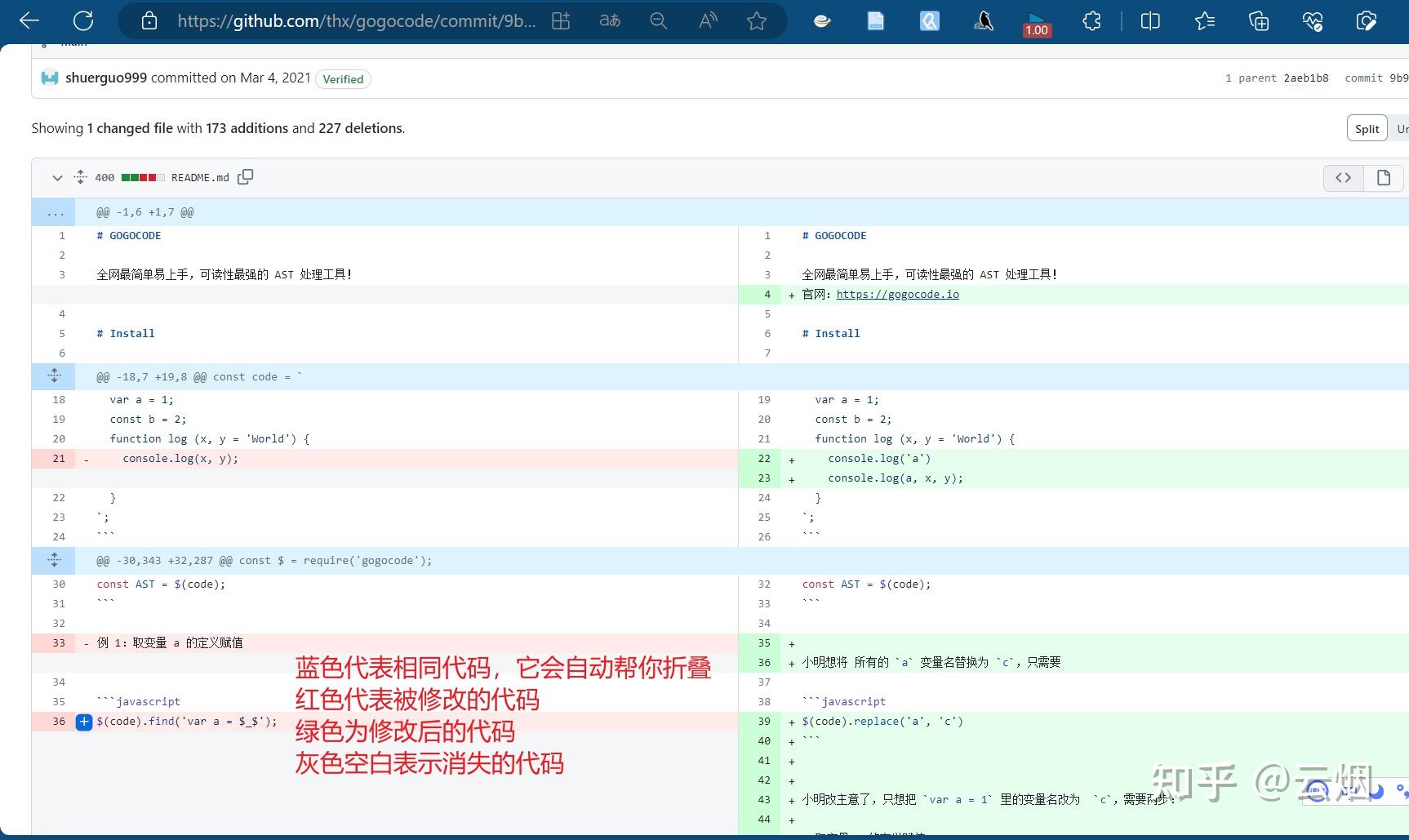This screenshot has width=1409, height=840.
Task: Select added line 22 number on right side
Action: (x=760, y=459)
